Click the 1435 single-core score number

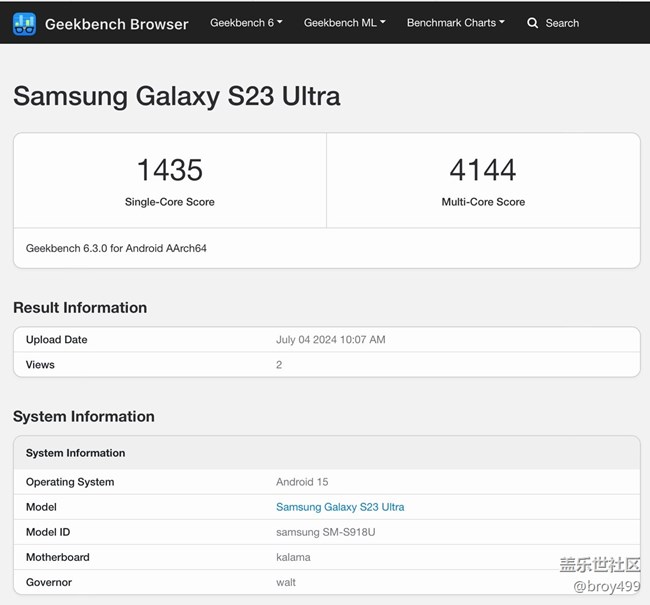click(x=170, y=170)
